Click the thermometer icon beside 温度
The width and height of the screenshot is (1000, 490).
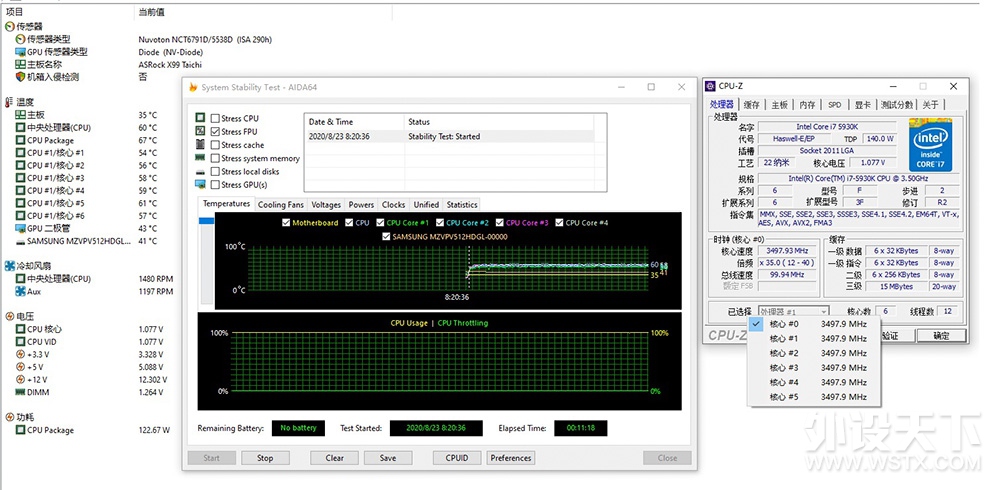(10, 102)
